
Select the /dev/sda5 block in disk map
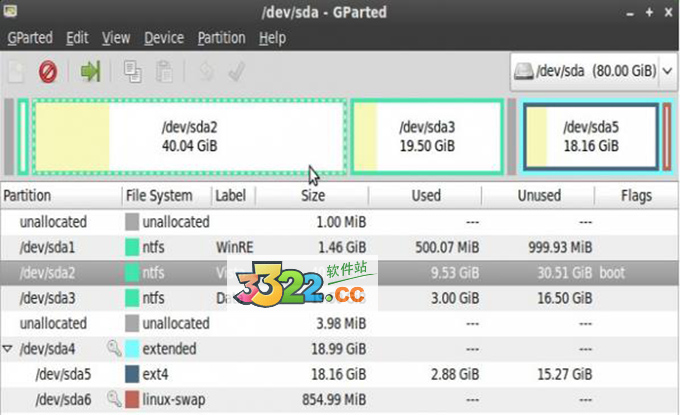(x=590, y=137)
